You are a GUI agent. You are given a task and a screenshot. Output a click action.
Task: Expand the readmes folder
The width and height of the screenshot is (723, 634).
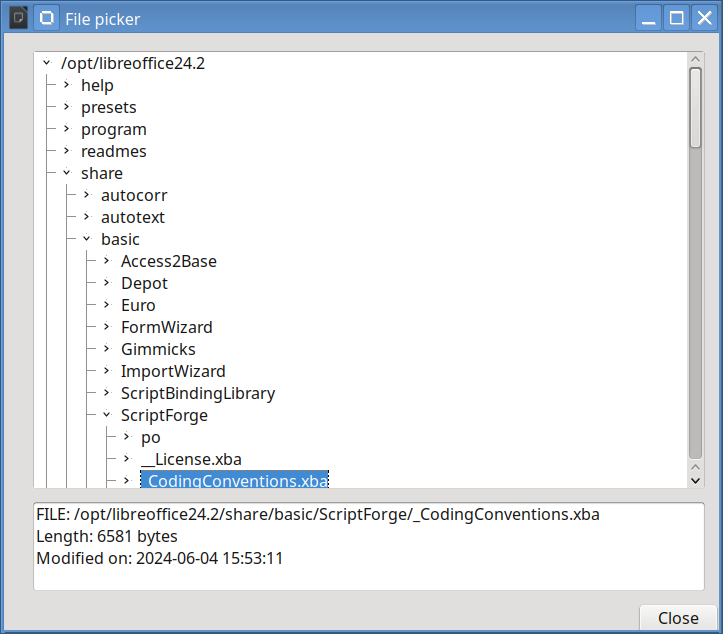[x=67, y=150]
